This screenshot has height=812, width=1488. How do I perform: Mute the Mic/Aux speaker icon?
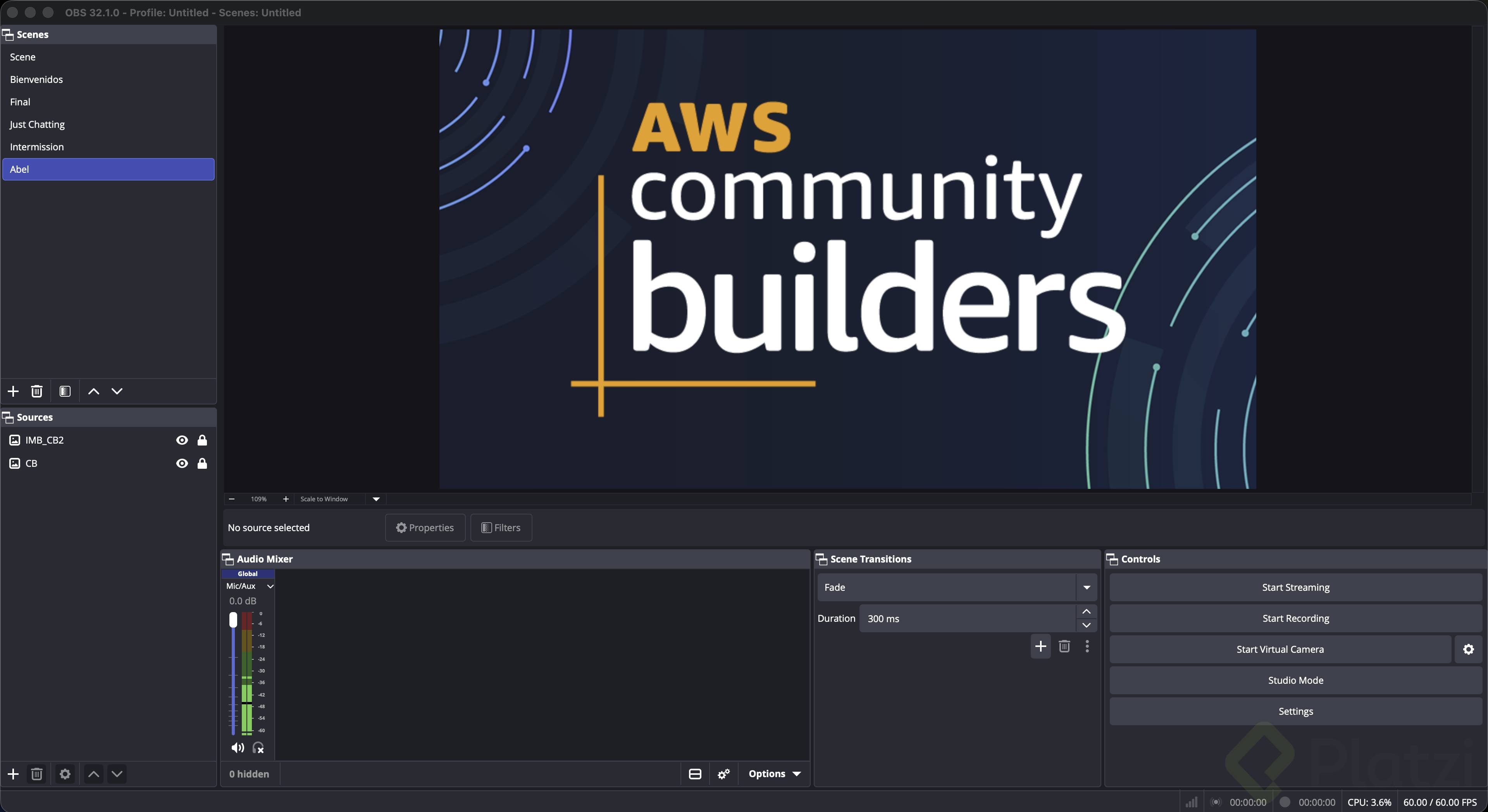(237, 748)
